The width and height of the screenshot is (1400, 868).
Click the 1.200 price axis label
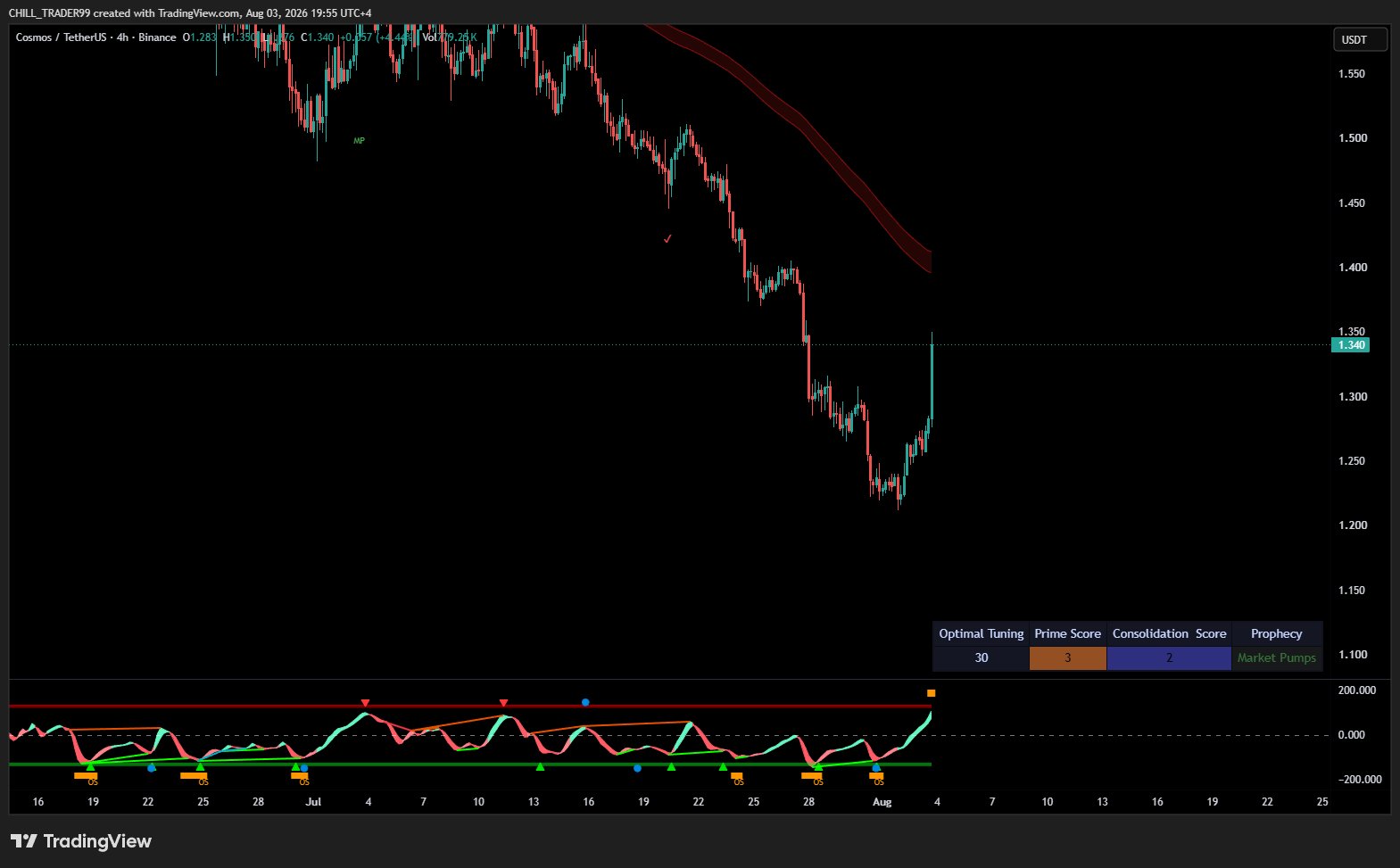(x=1351, y=525)
